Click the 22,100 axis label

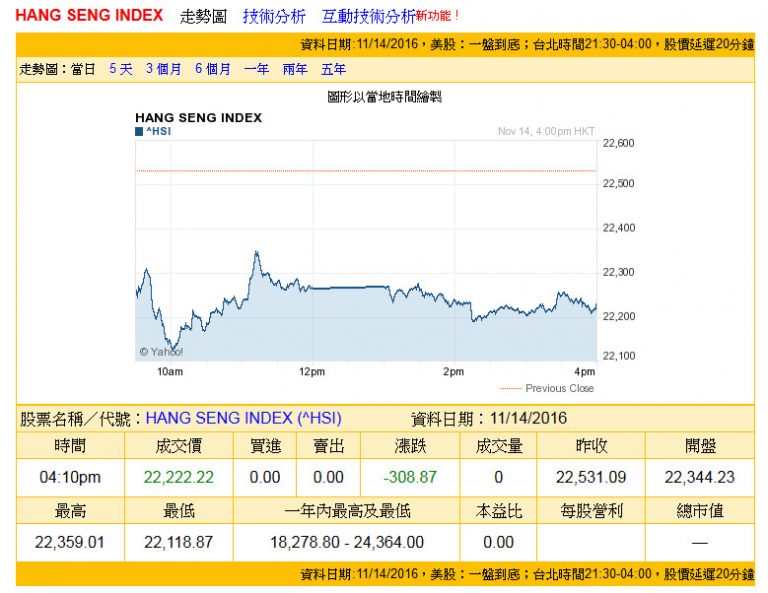point(619,356)
